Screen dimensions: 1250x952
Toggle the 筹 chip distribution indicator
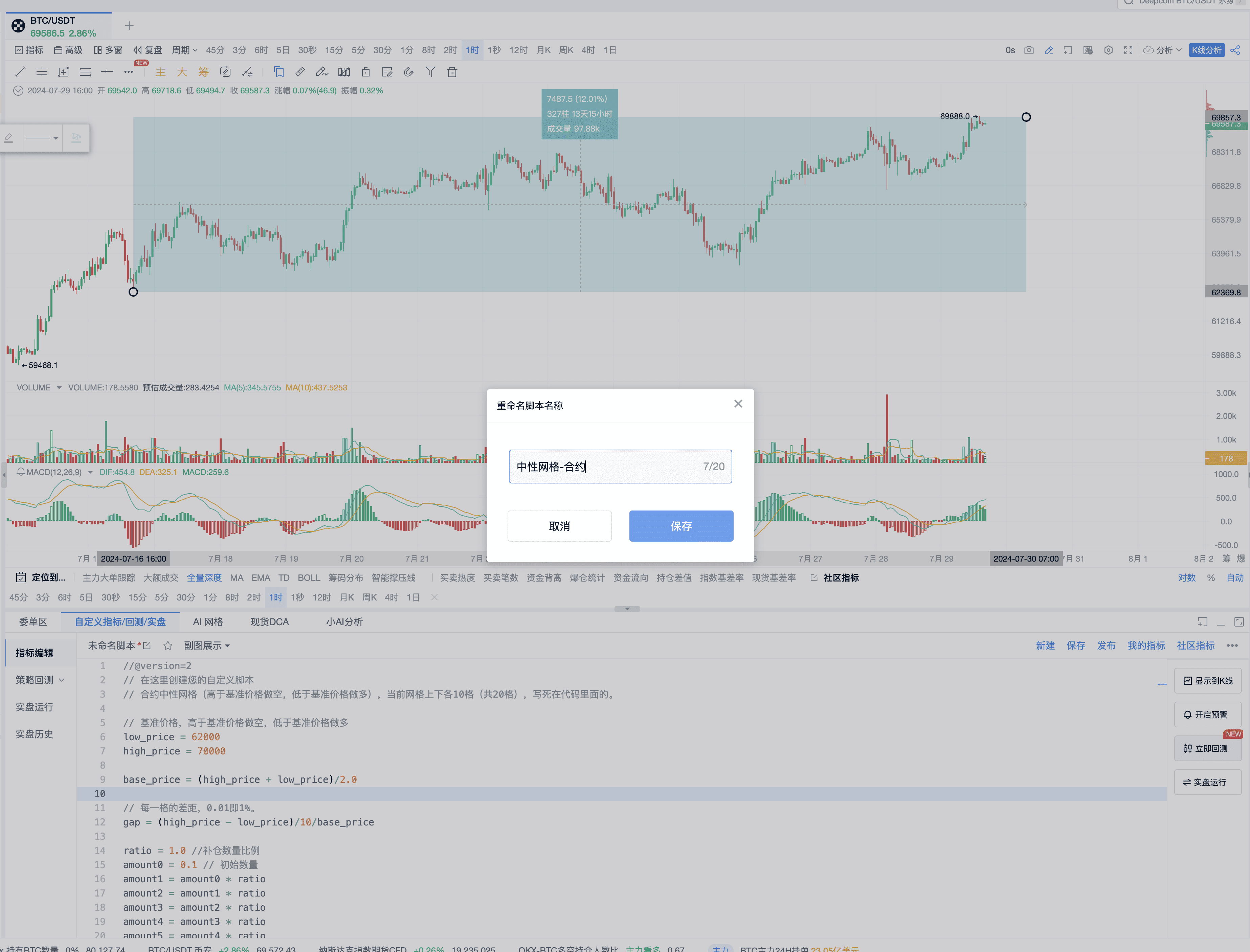point(203,72)
